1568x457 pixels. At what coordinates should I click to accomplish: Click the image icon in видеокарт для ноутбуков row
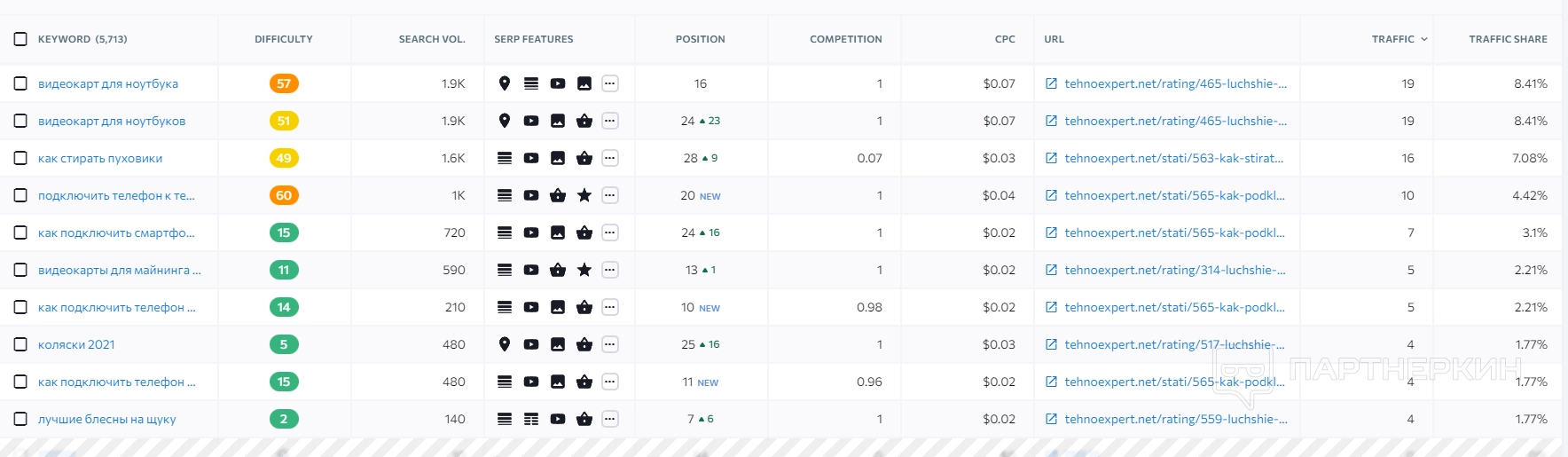[558, 121]
